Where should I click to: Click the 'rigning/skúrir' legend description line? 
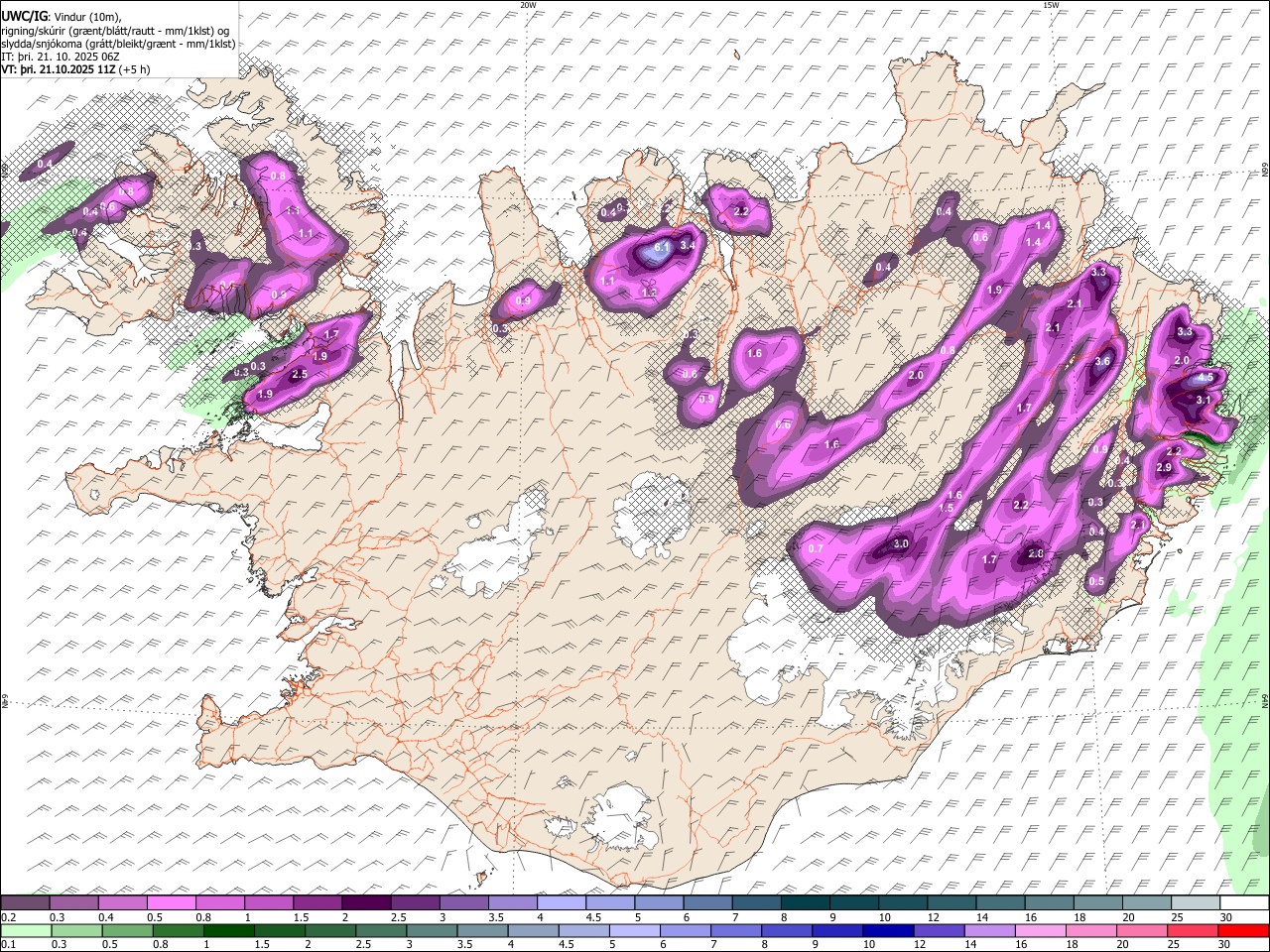(116, 31)
